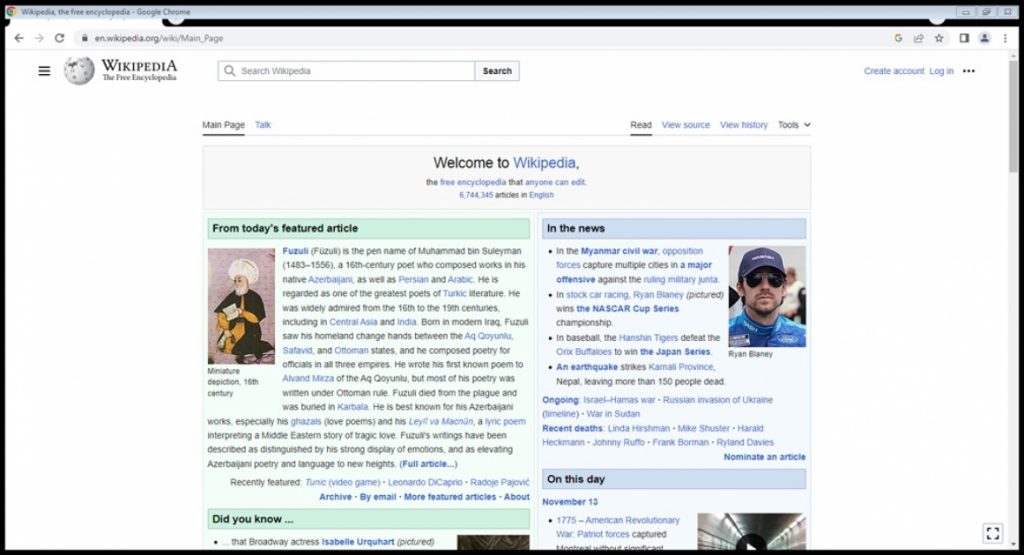Open the An earthquake news link
This screenshot has width=1024, height=555.
(586, 367)
